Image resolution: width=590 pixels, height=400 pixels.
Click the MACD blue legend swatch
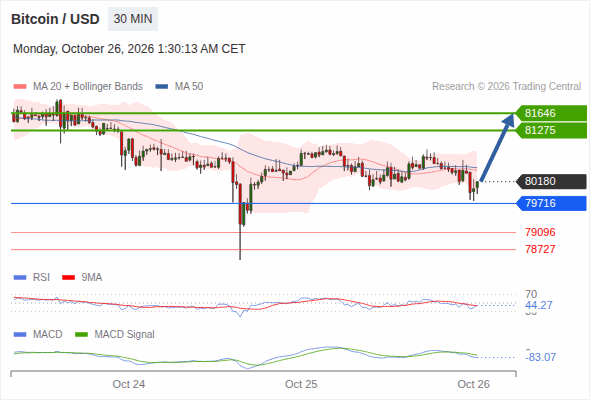[20, 335]
